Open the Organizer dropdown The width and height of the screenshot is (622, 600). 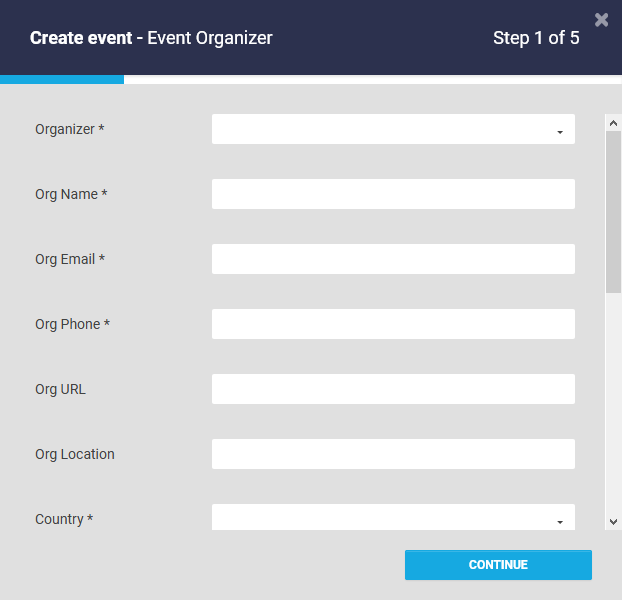pos(393,129)
